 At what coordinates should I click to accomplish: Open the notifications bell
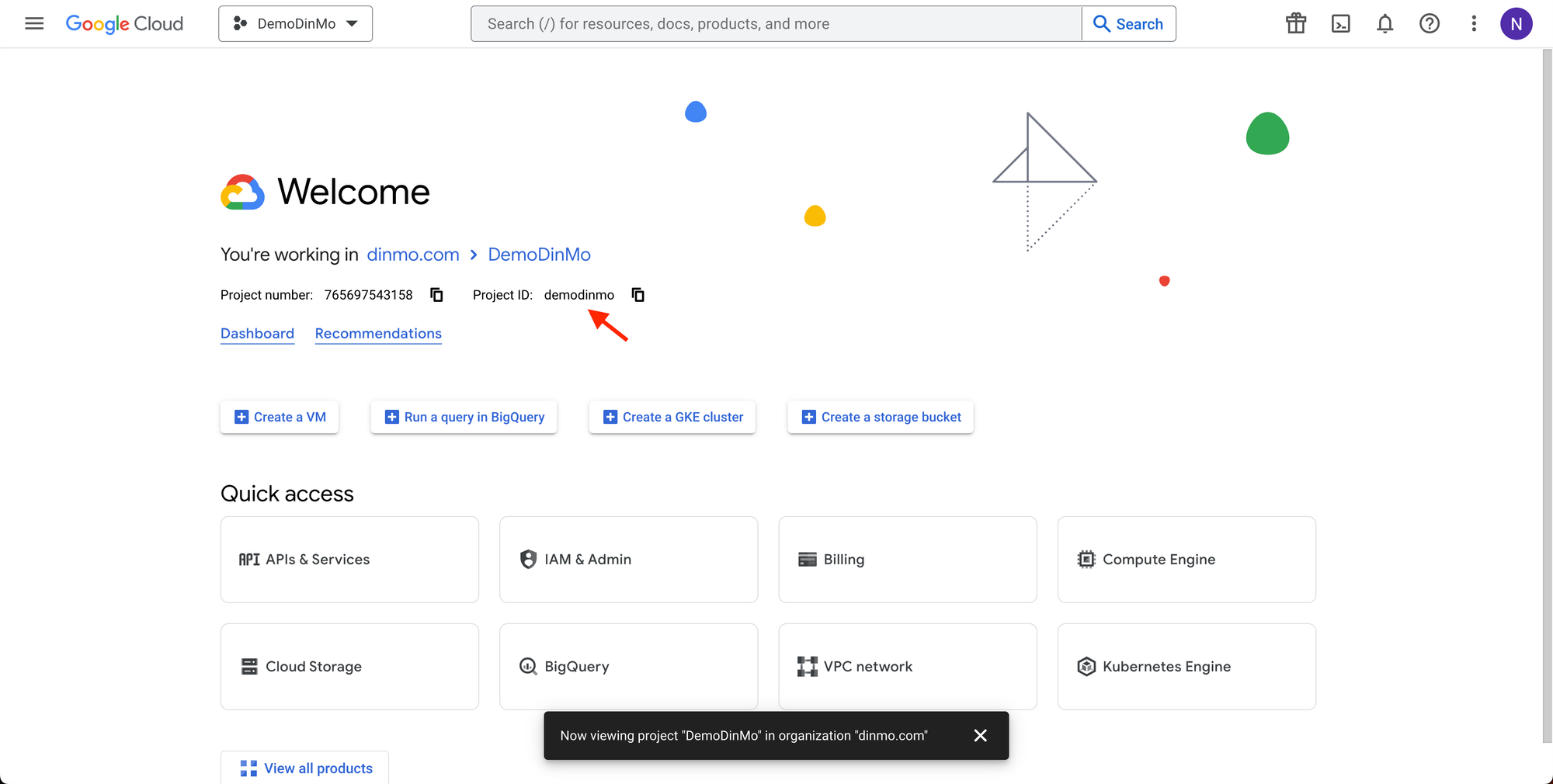coord(1384,23)
